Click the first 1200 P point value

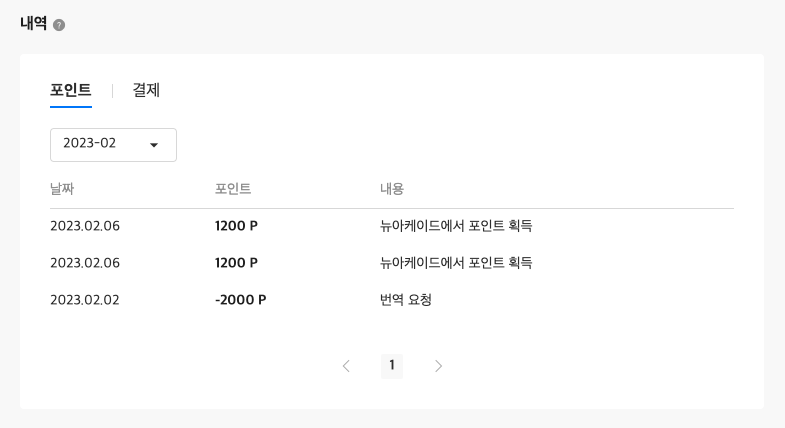(x=236, y=226)
